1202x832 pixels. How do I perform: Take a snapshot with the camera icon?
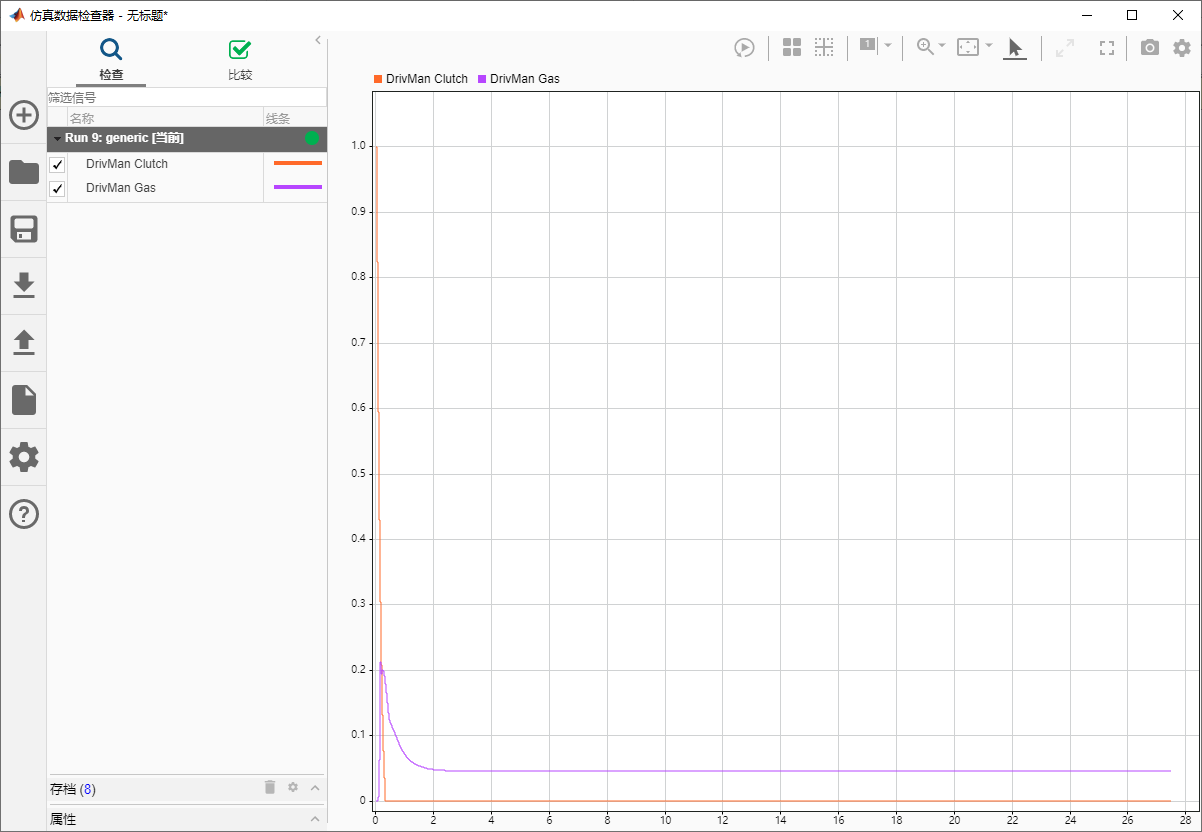pyautogui.click(x=1150, y=47)
